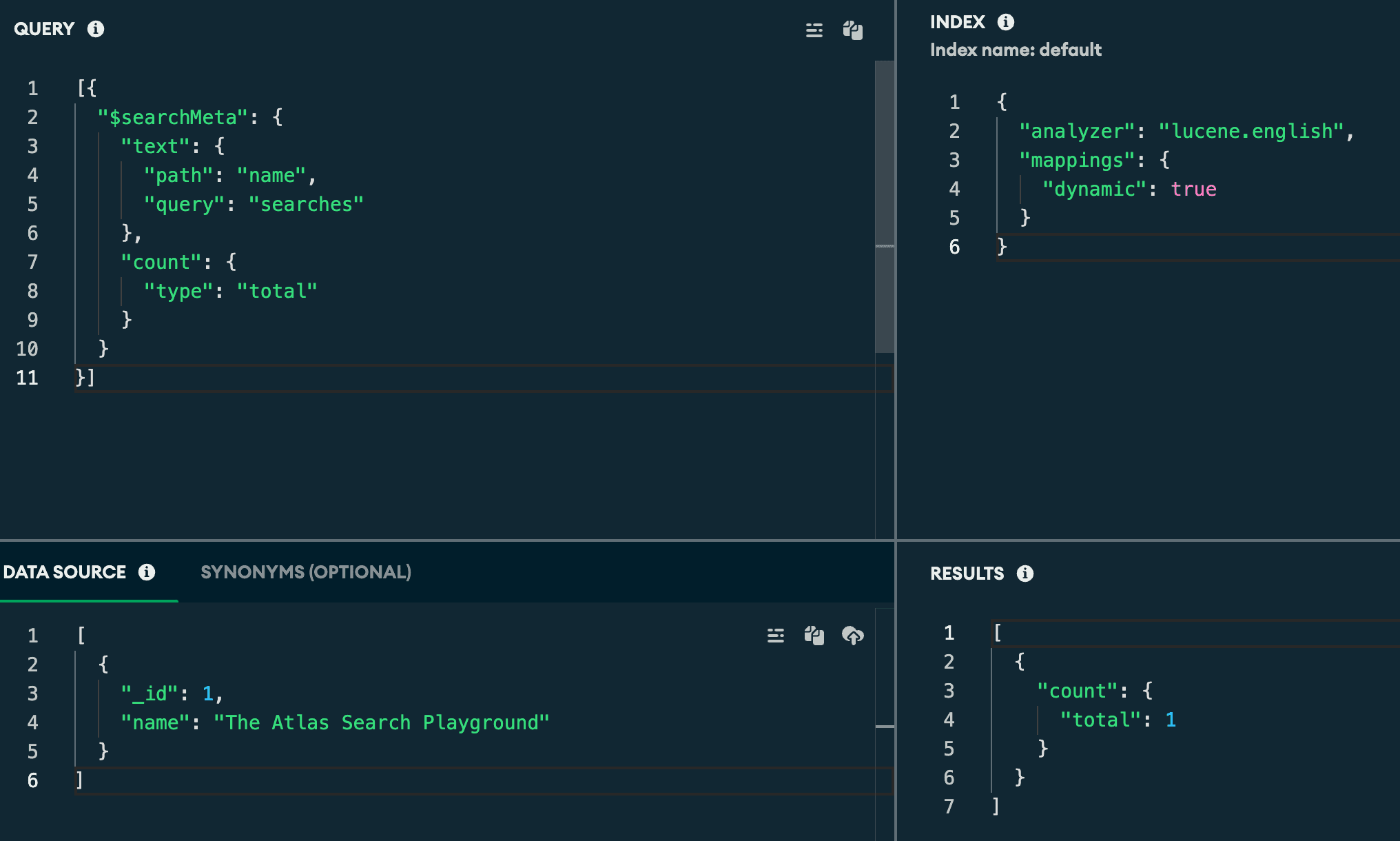Click the "lucene.english" analyzer value

(1251, 132)
